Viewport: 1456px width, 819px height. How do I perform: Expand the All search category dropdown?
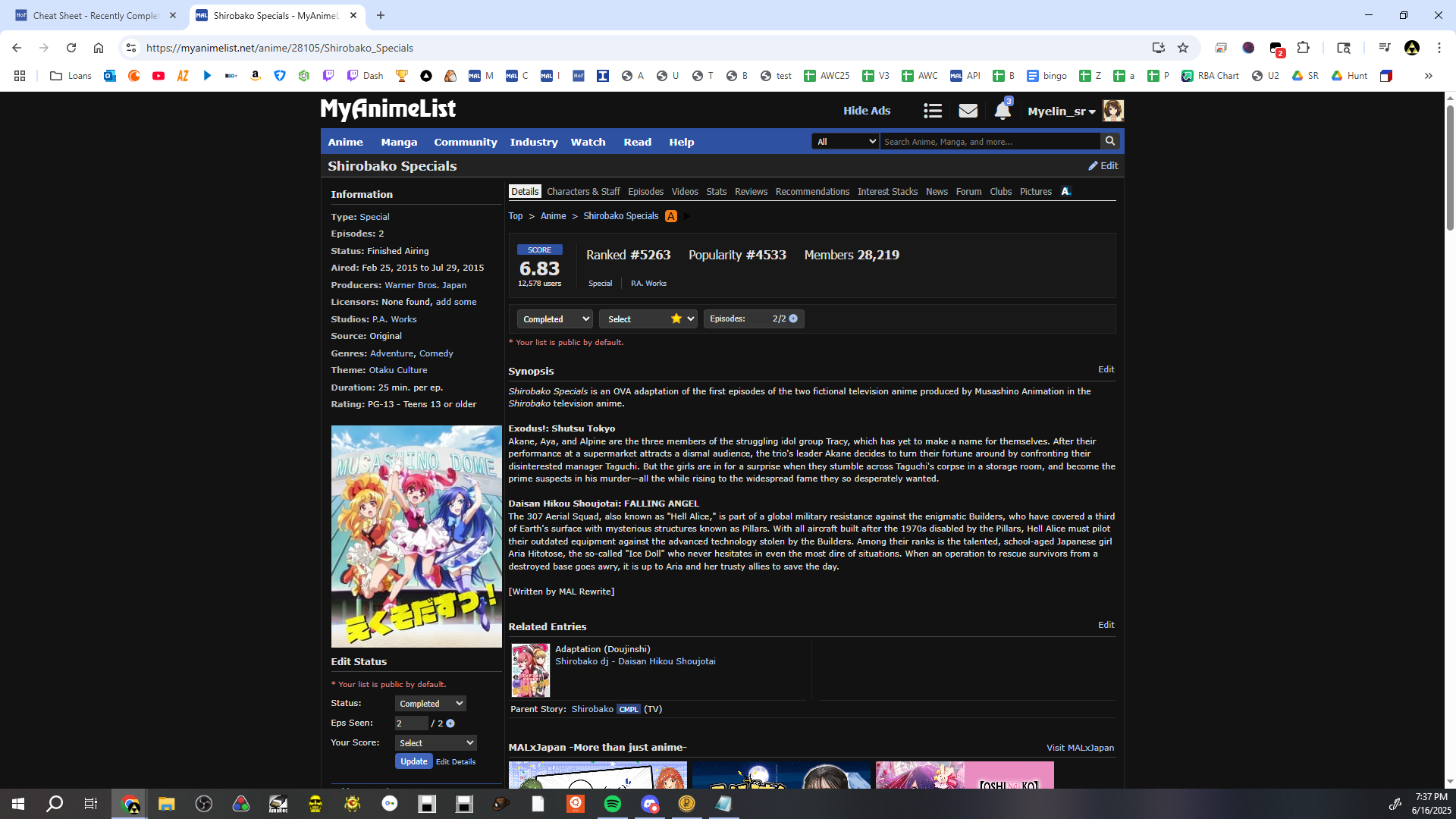[845, 142]
